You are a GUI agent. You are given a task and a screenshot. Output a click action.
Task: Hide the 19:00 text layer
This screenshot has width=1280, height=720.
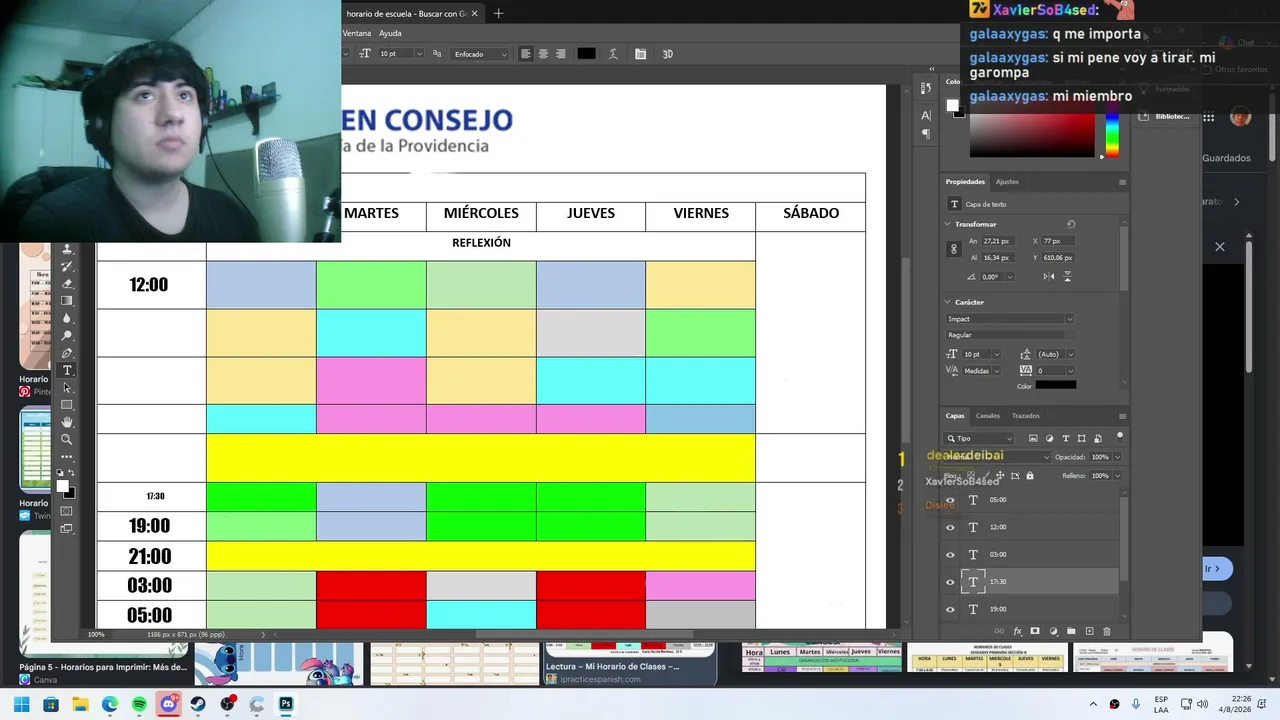950,609
